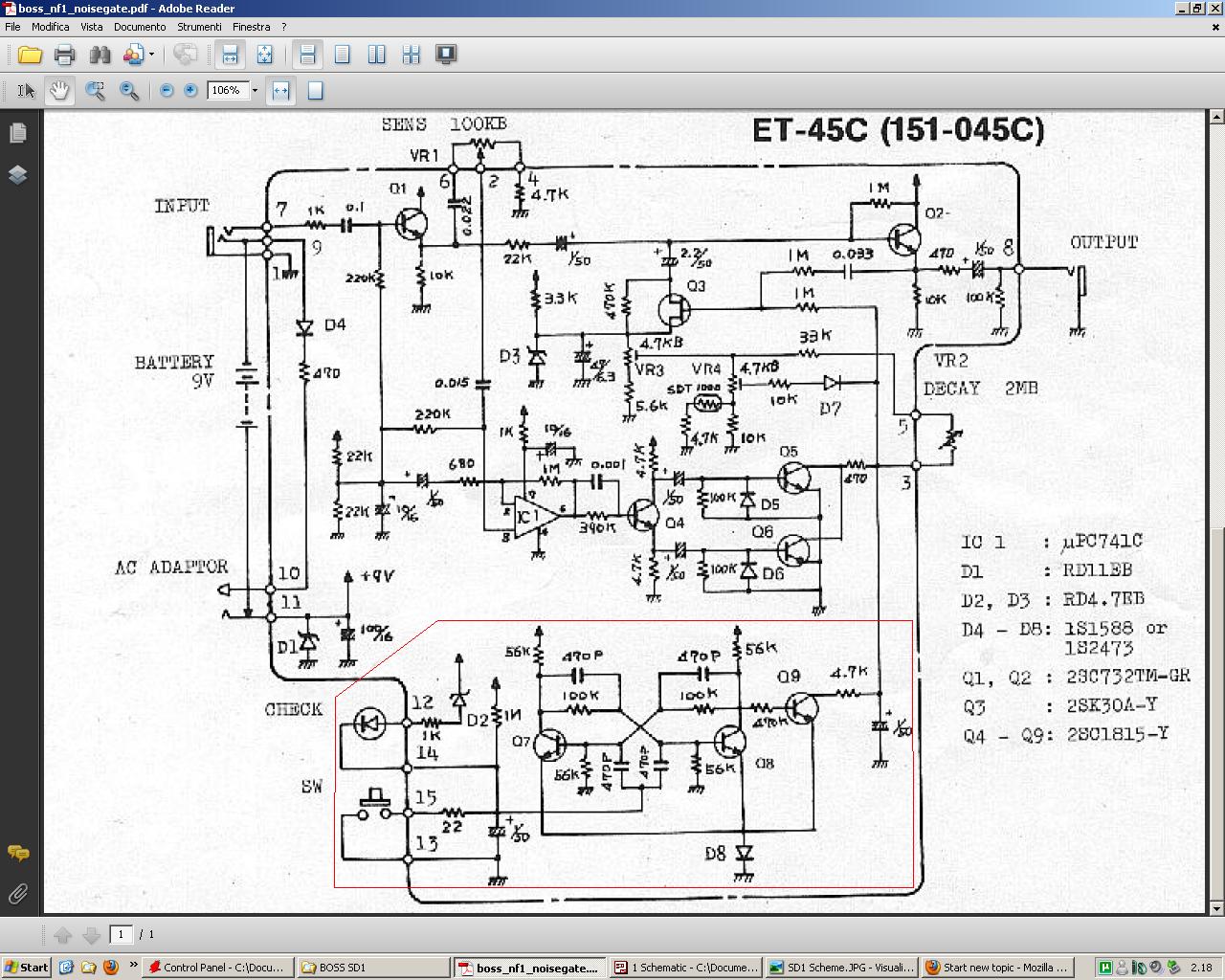Open the Documento menu
Screen dimensions: 1225x980
(x=140, y=27)
